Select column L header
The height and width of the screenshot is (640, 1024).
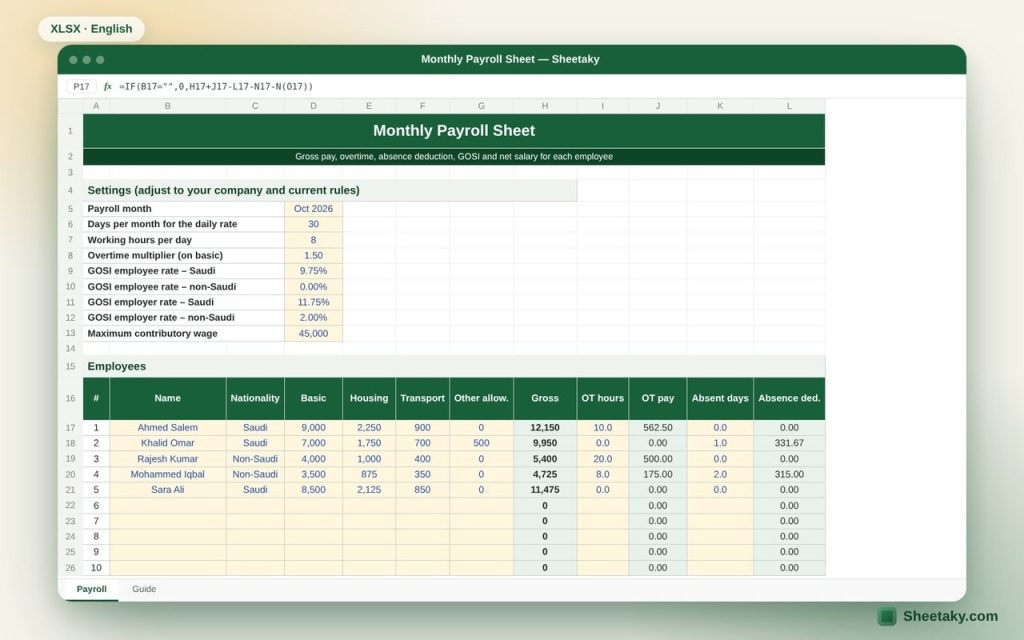tap(789, 106)
